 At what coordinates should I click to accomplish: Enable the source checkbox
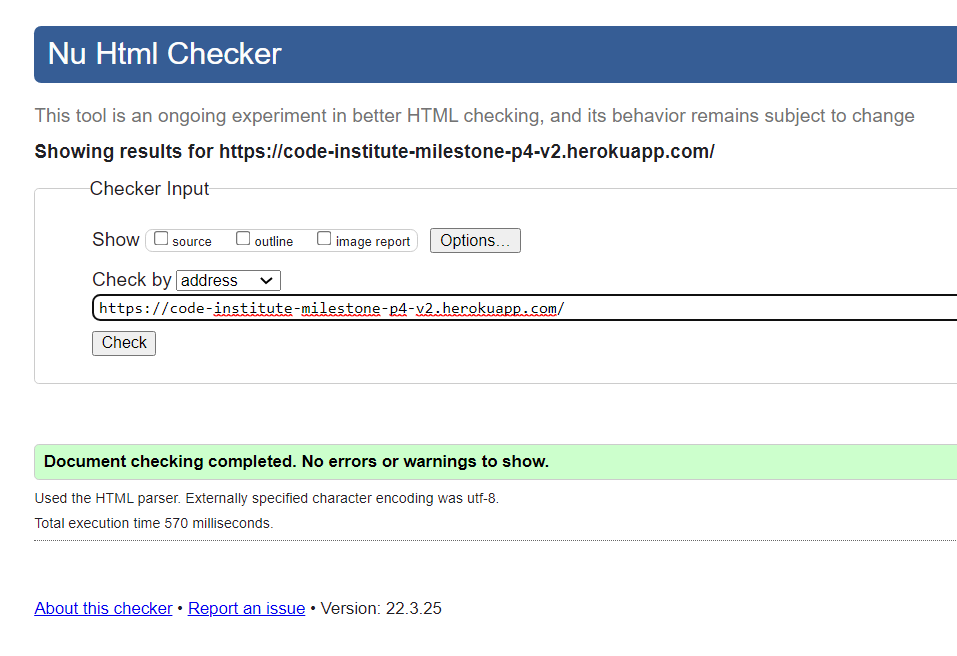point(161,239)
